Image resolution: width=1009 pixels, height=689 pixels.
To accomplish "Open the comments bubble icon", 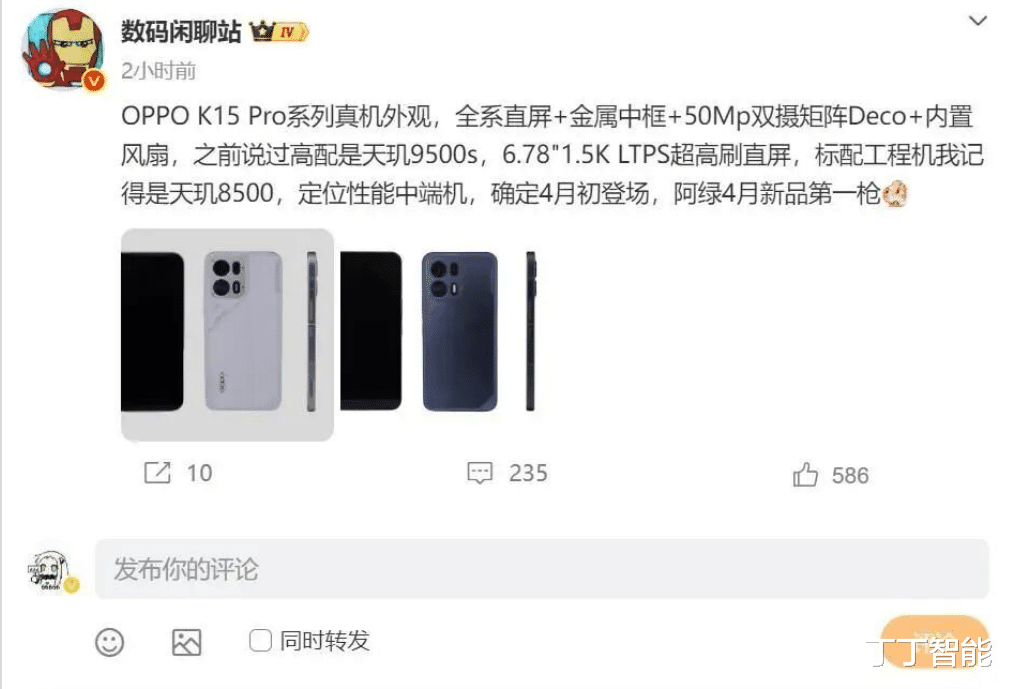I will coord(479,473).
